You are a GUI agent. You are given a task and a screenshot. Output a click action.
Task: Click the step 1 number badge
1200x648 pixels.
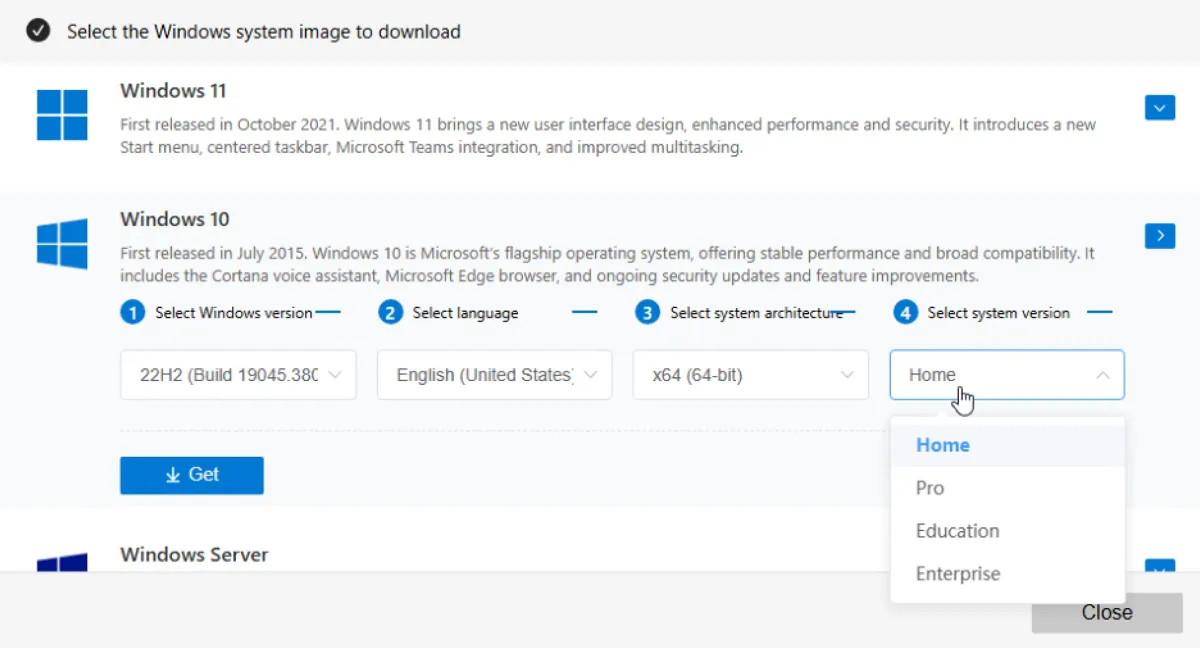click(132, 313)
